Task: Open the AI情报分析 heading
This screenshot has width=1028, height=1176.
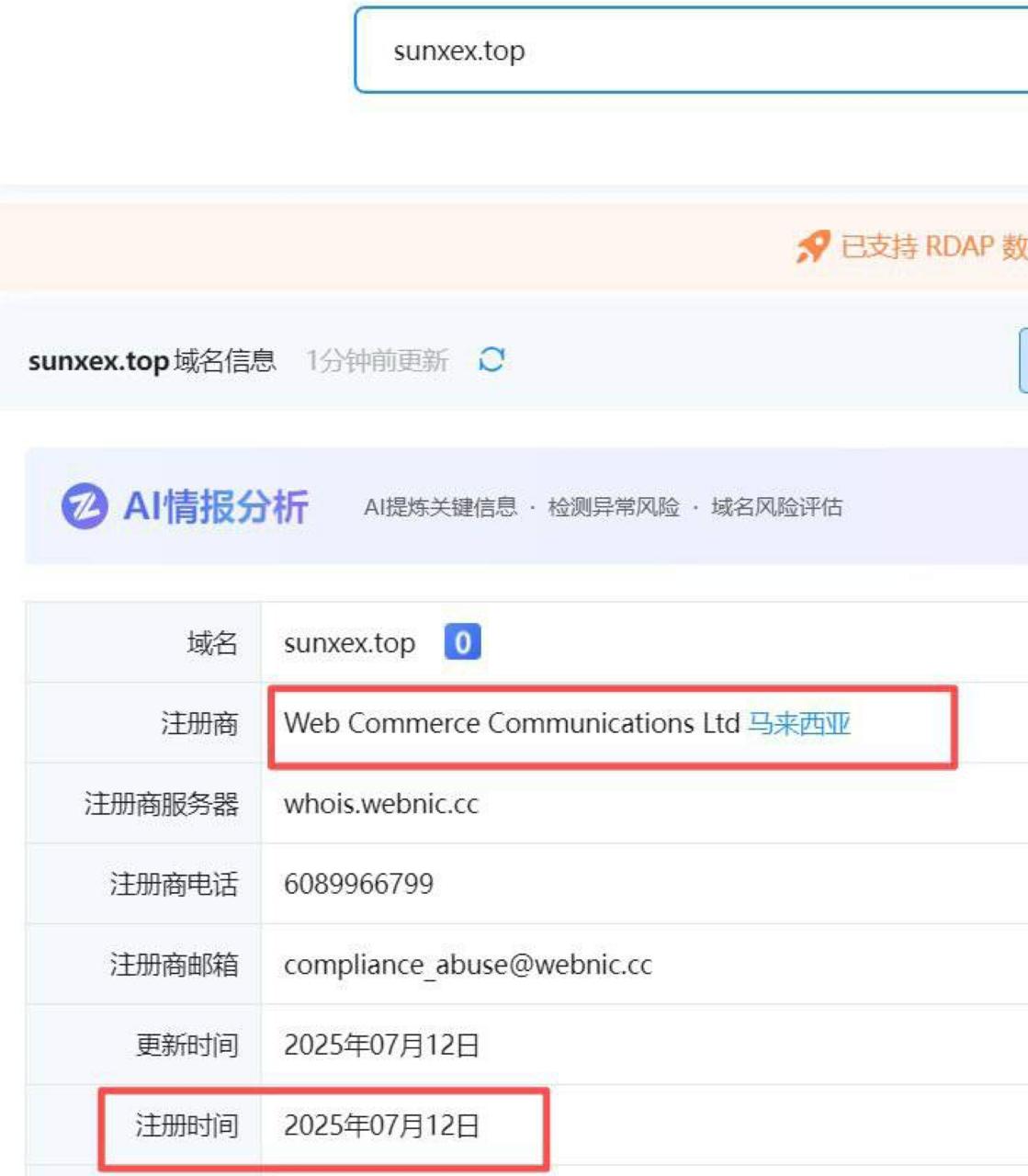Action: [216, 506]
